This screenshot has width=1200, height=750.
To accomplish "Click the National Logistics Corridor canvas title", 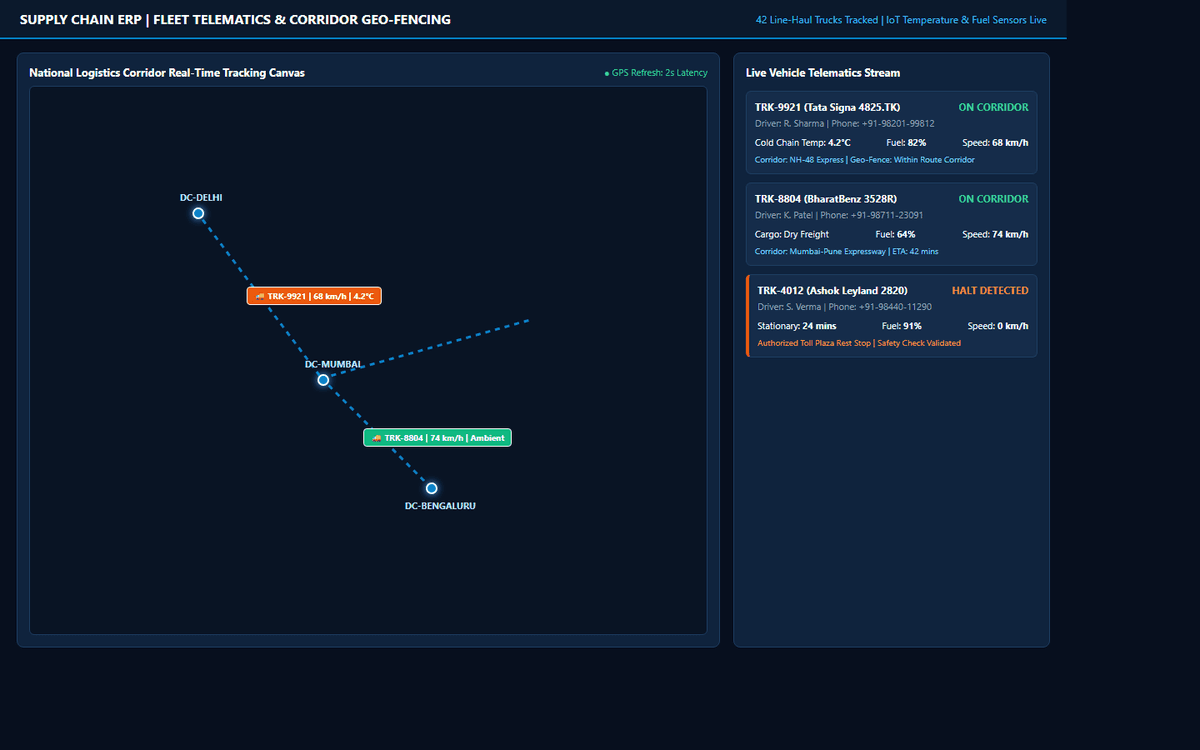I will tap(167, 73).
